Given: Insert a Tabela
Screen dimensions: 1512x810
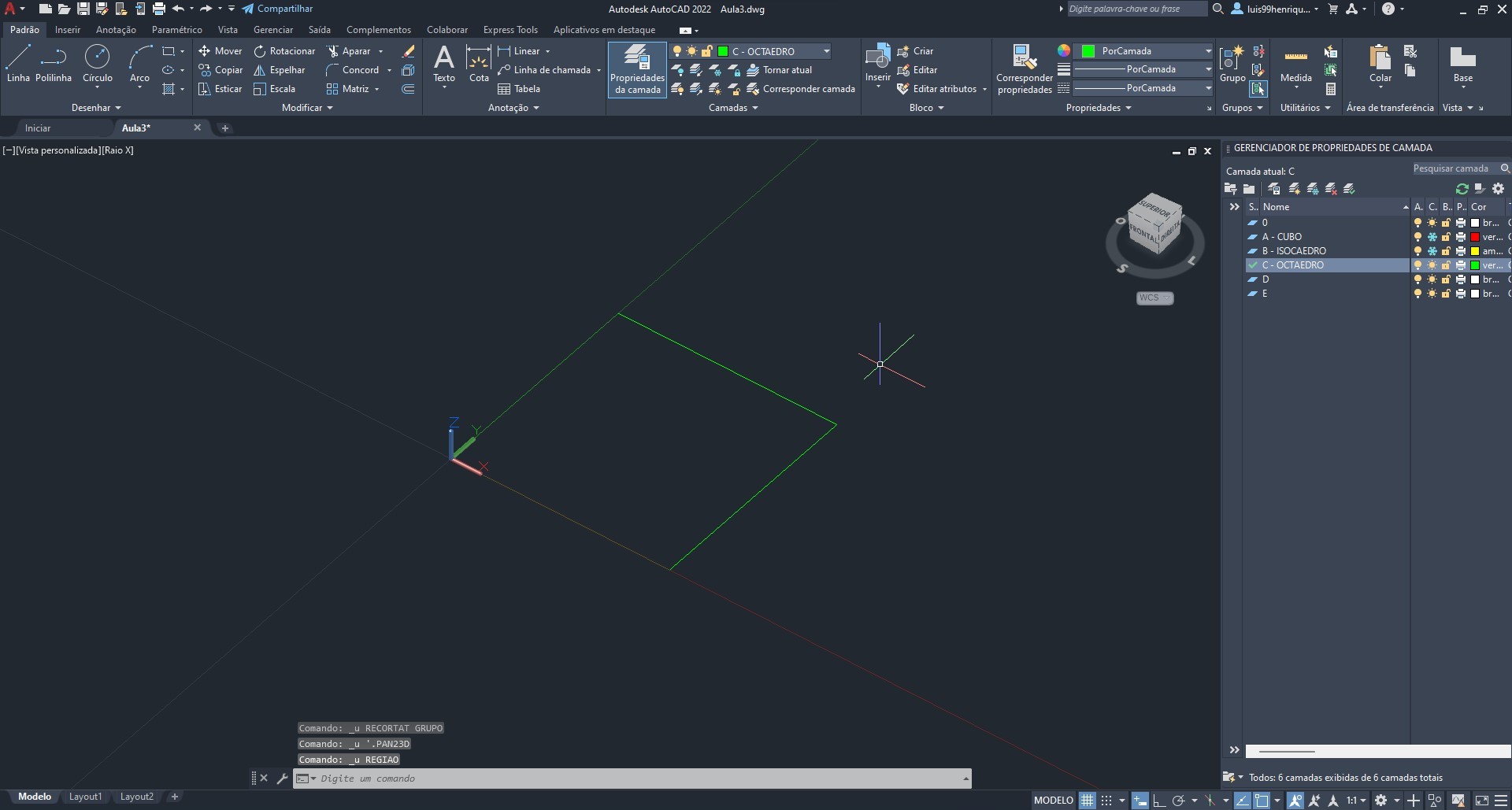Looking at the screenshot, I should click(x=519, y=88).
